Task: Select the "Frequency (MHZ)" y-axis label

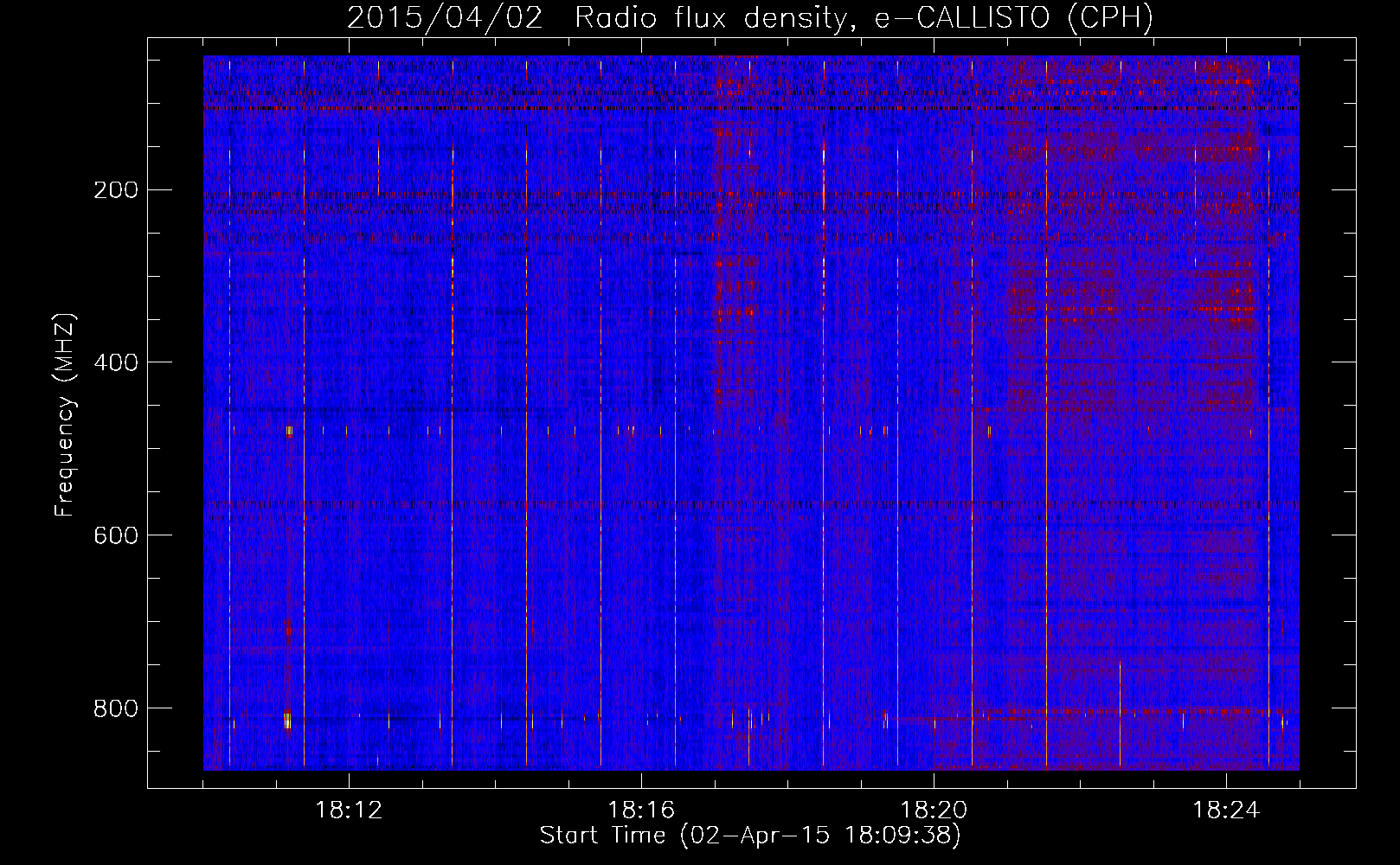Action: 65,414
